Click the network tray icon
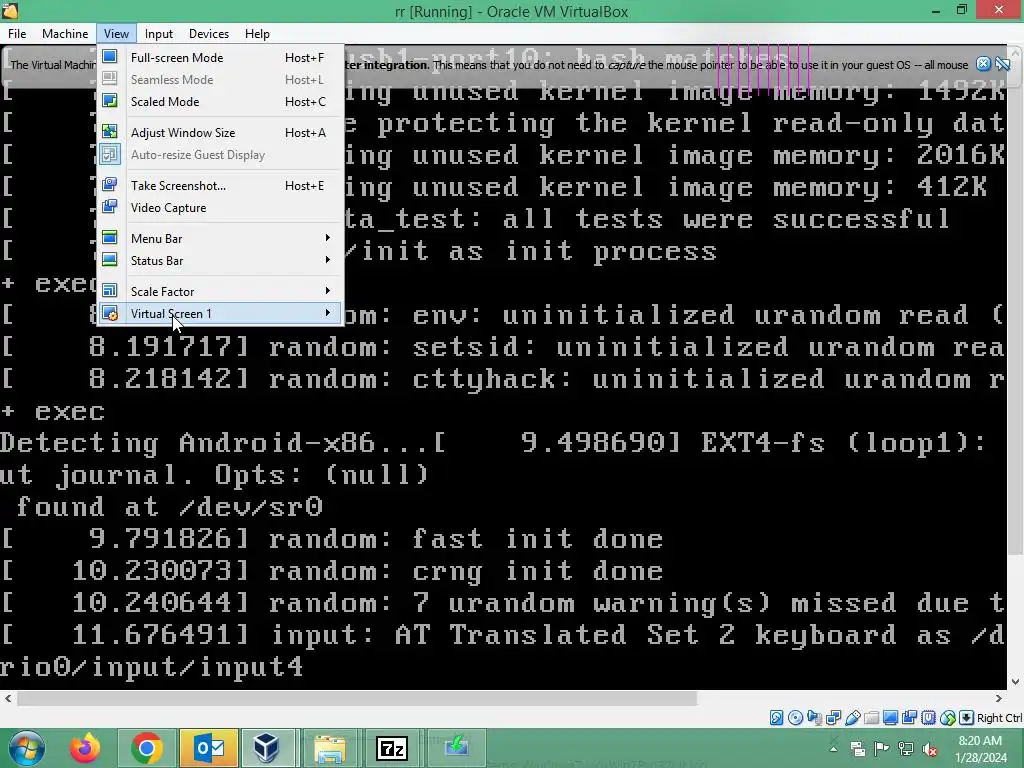This screenshot has height=768, width=1024. 906,748
